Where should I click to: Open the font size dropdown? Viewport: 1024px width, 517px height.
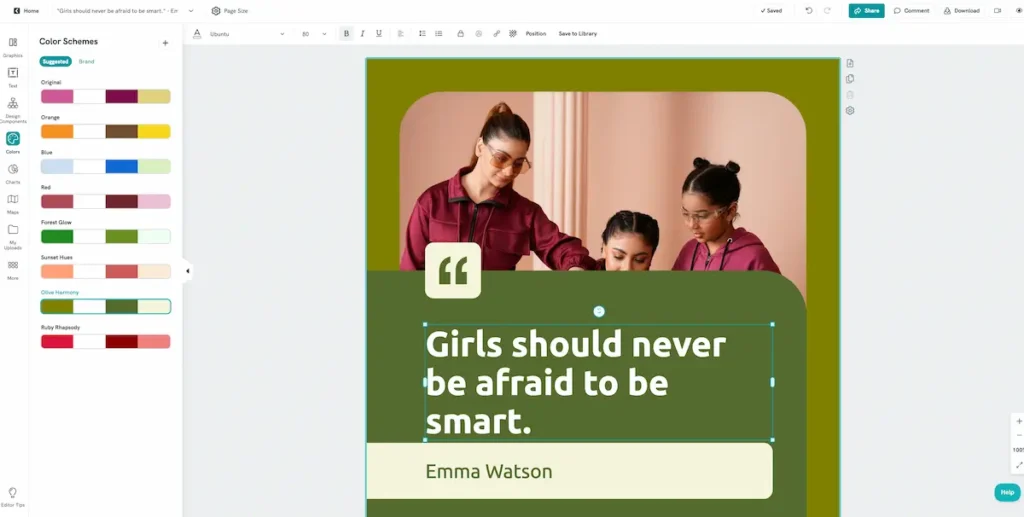pos(313,34)
